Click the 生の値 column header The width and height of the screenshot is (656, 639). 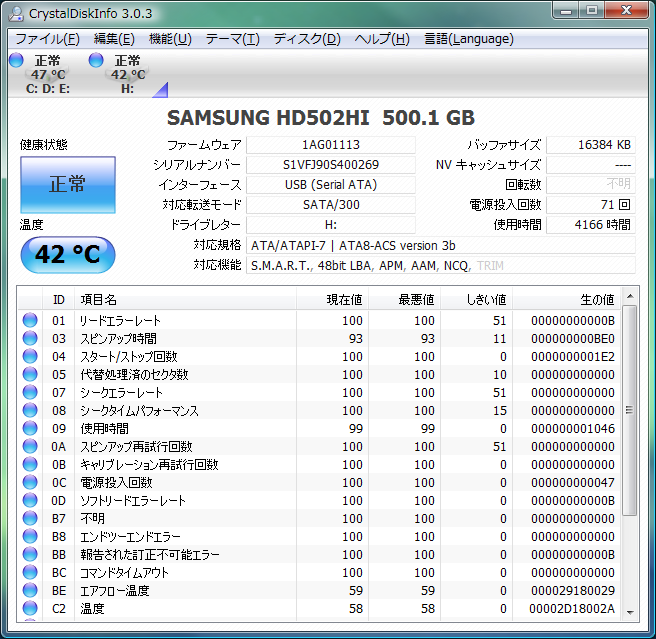[x=567, y=300]
